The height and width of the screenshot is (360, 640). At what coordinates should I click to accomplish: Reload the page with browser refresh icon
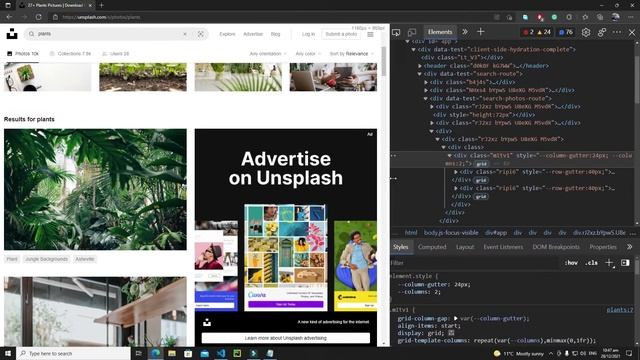point(38,17)
